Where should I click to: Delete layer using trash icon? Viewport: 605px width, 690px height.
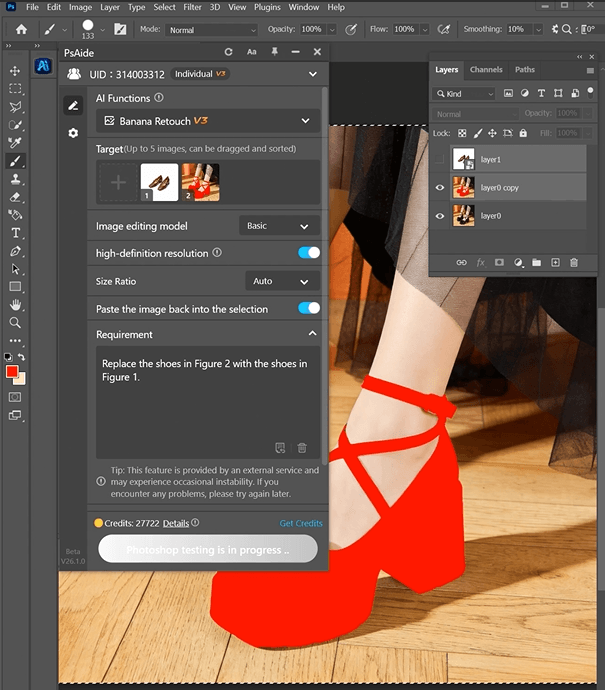574,263
